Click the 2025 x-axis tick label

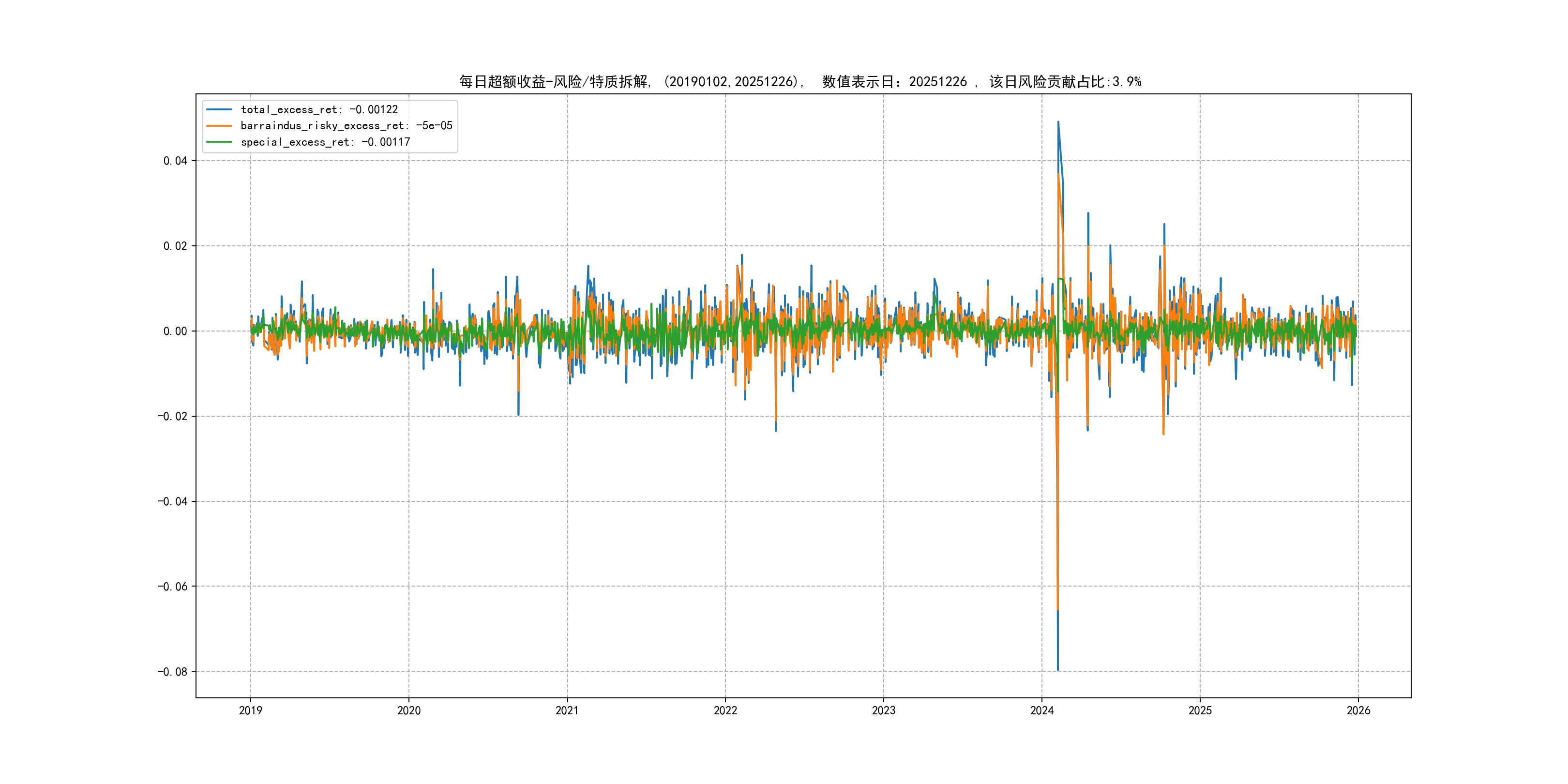(1200, 710)
